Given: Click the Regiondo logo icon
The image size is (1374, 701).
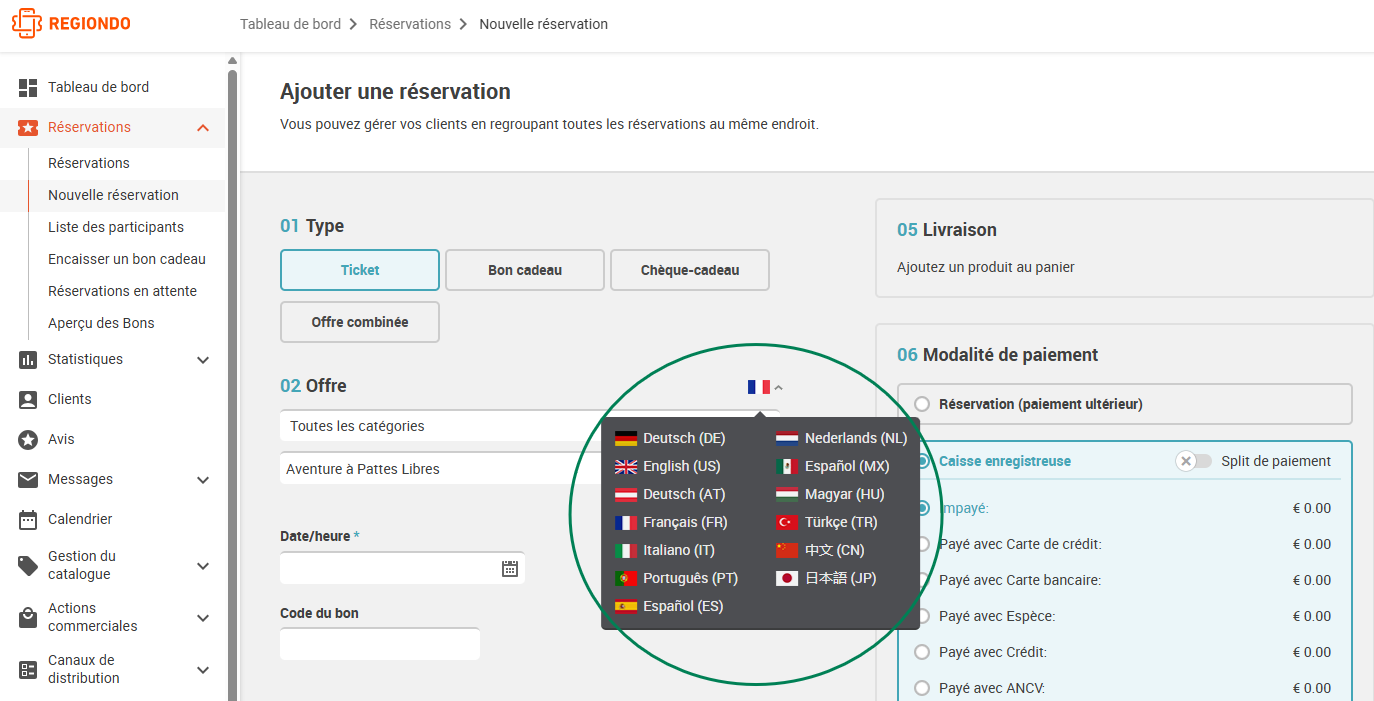Looking at the screenshot, I should (x=27, y=23).
